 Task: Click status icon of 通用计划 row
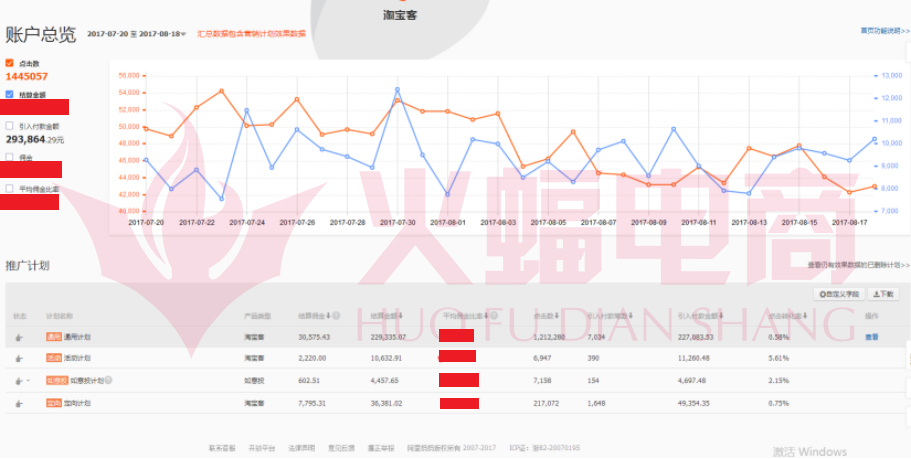tap(19, 337)
